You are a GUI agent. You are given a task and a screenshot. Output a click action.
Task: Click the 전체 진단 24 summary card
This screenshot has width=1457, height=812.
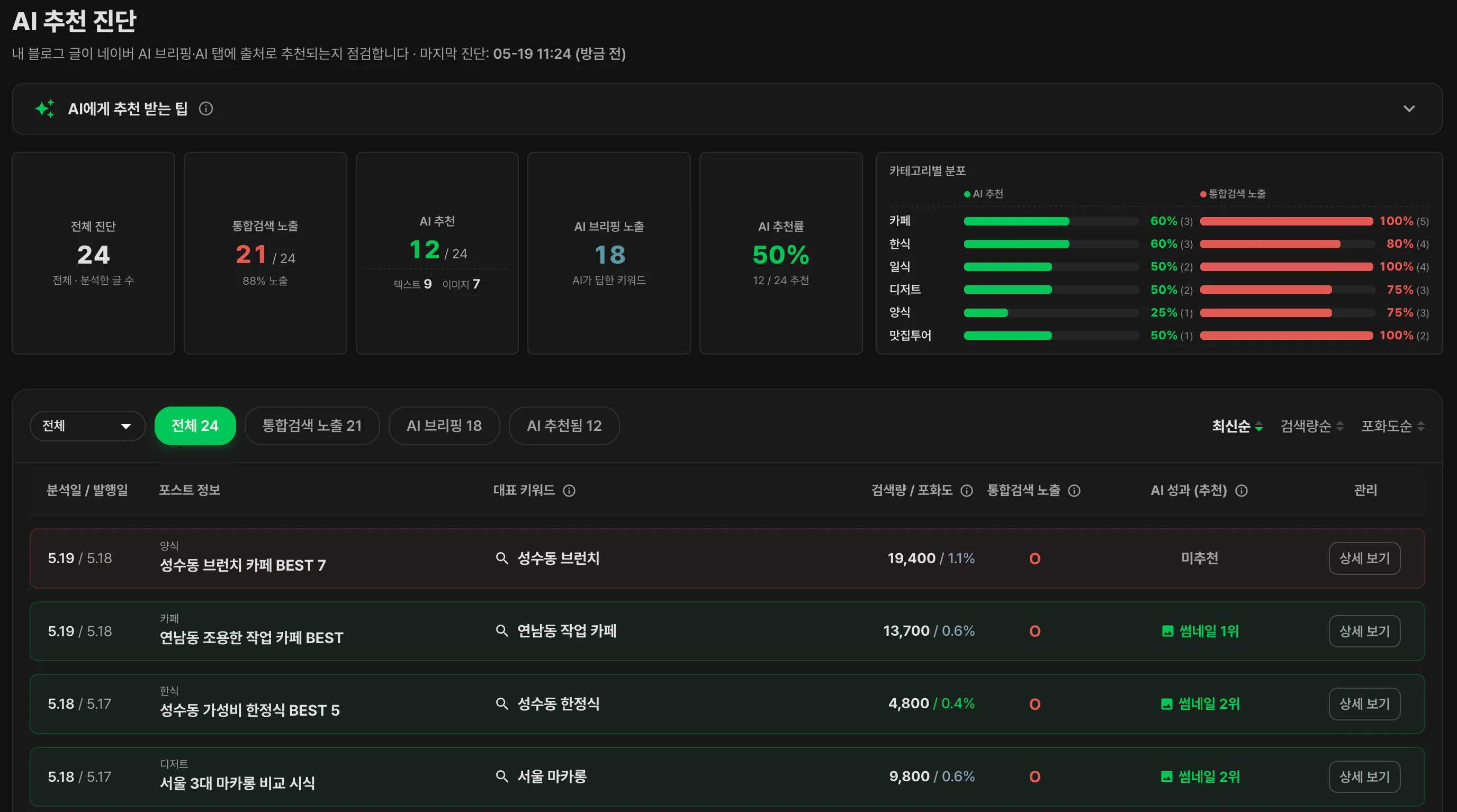point(93,254)
